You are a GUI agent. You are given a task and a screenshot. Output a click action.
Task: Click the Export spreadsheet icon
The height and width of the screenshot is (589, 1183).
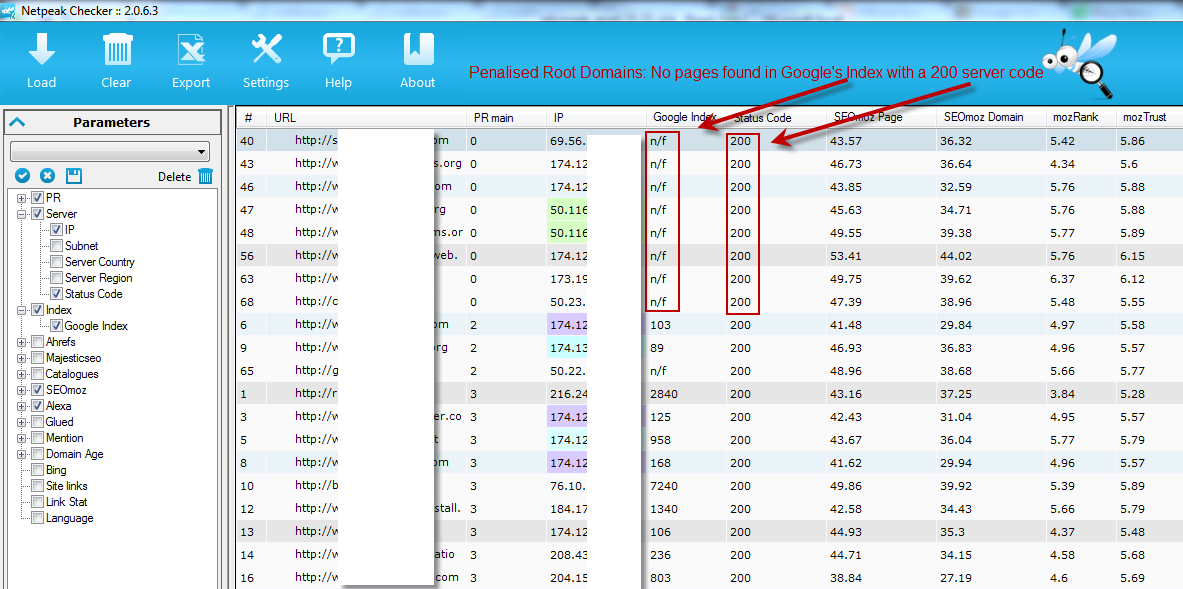click(191, 51)
